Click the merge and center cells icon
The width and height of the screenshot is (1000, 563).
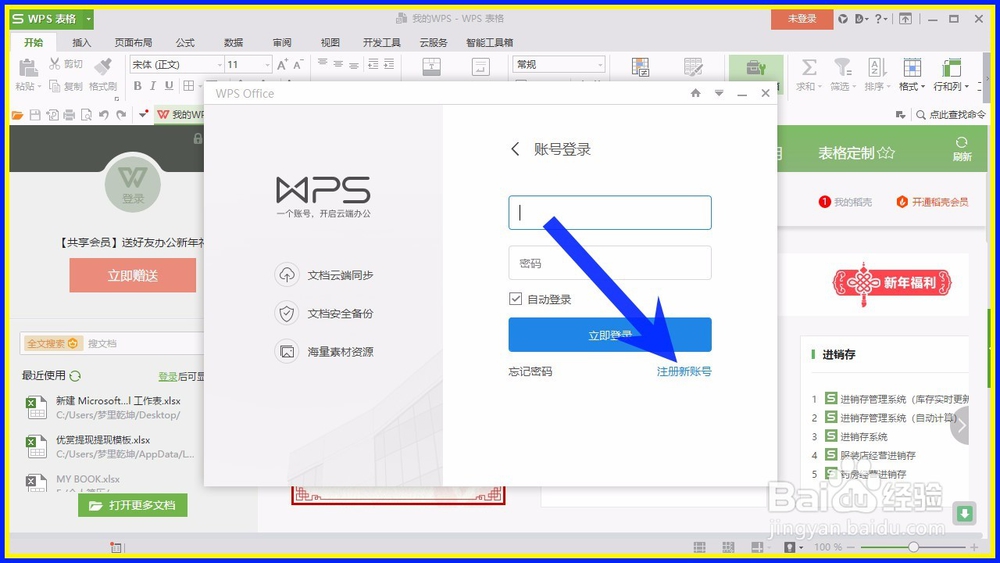[x=431, y=67]
